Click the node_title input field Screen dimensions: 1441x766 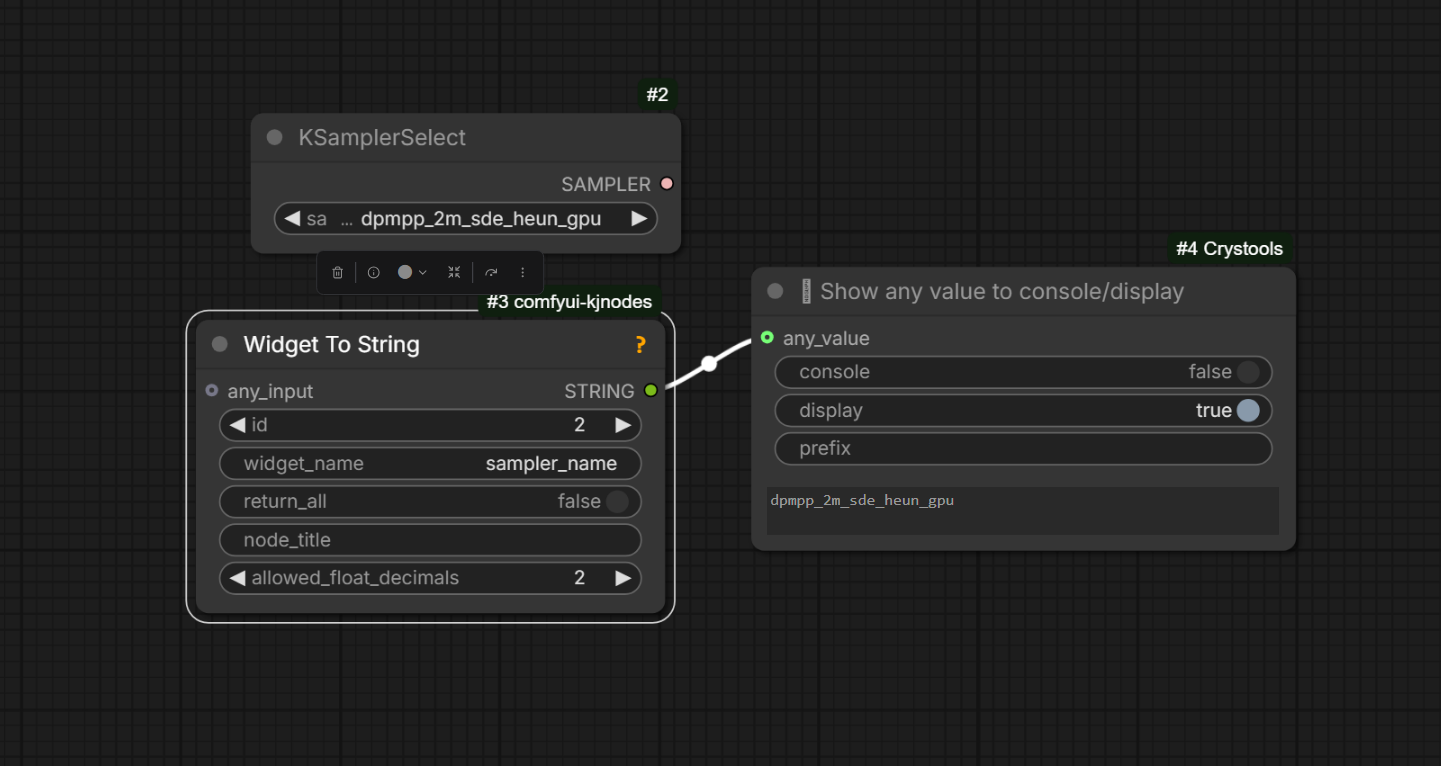coord(430,540)
